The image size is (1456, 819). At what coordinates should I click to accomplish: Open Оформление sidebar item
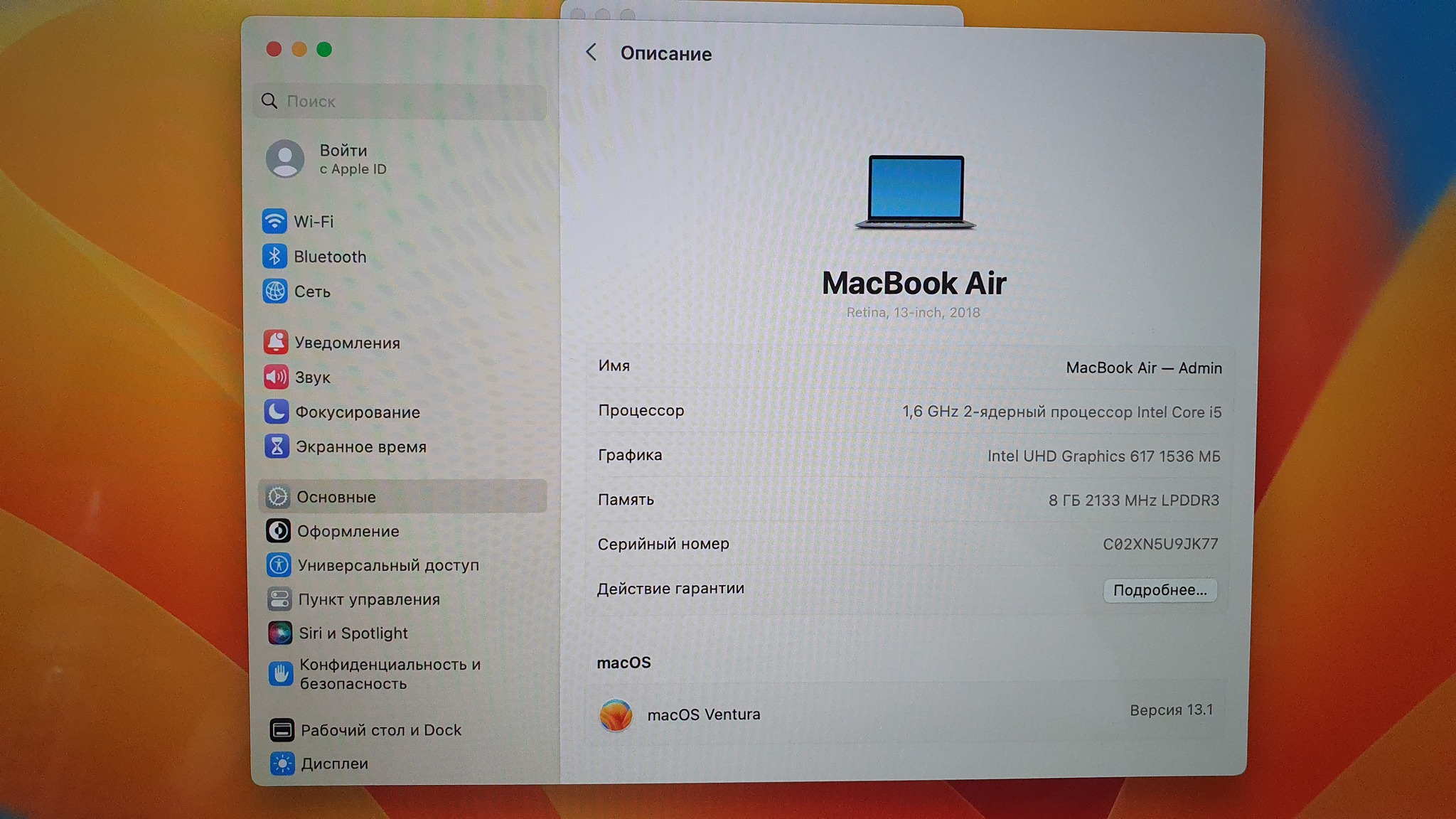click(348, 531)
